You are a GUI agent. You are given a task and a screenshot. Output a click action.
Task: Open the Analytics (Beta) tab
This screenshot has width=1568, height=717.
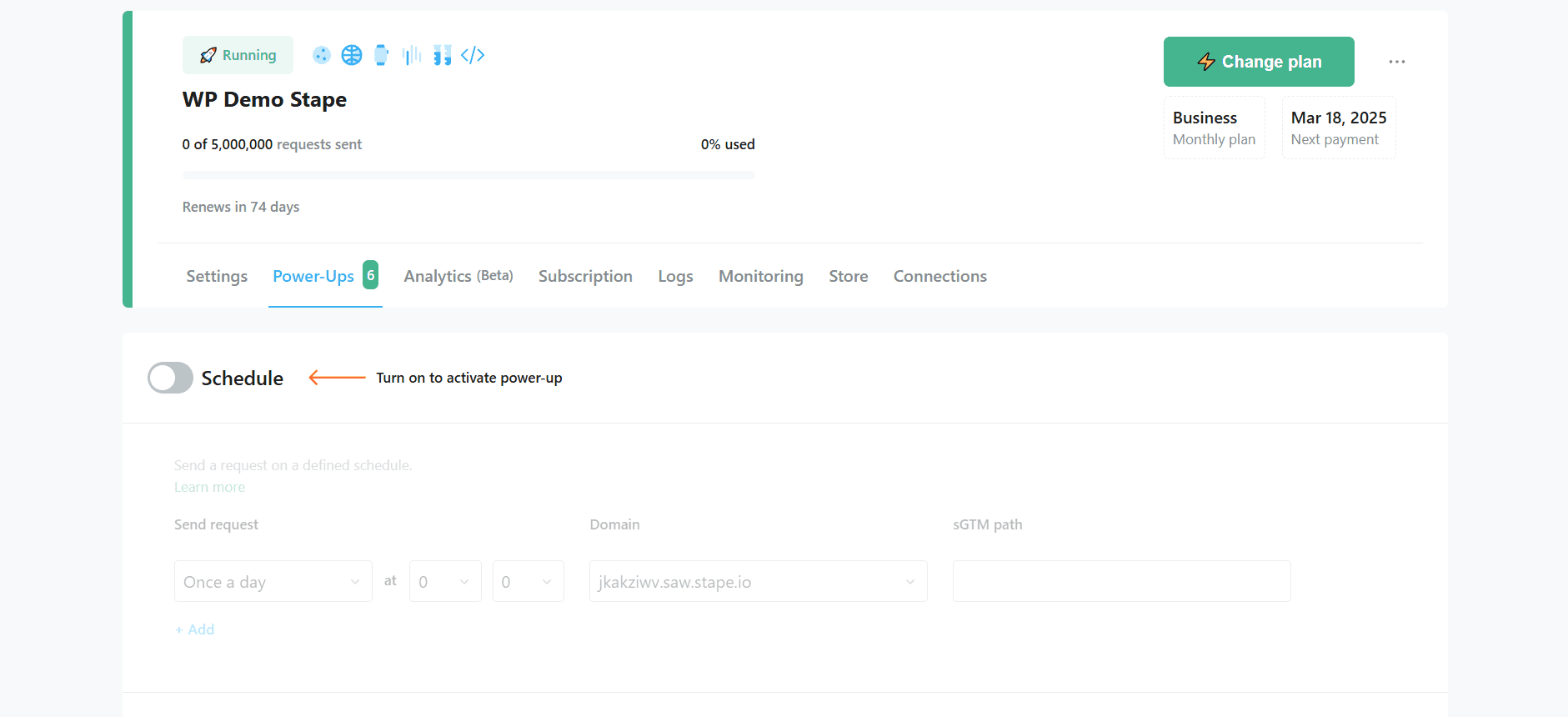point(458,276)
